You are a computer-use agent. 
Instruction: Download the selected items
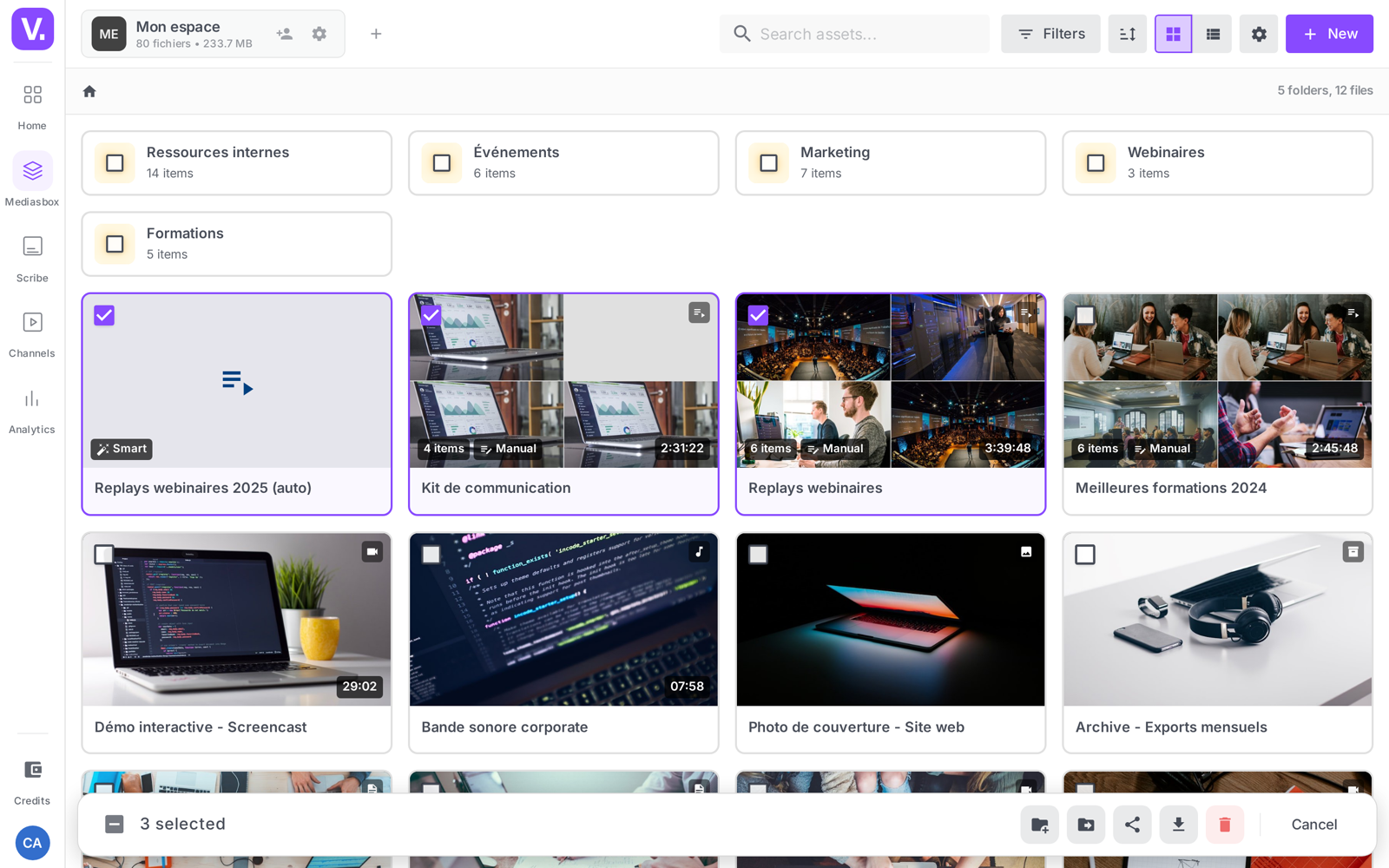[x=1178, y=825]
